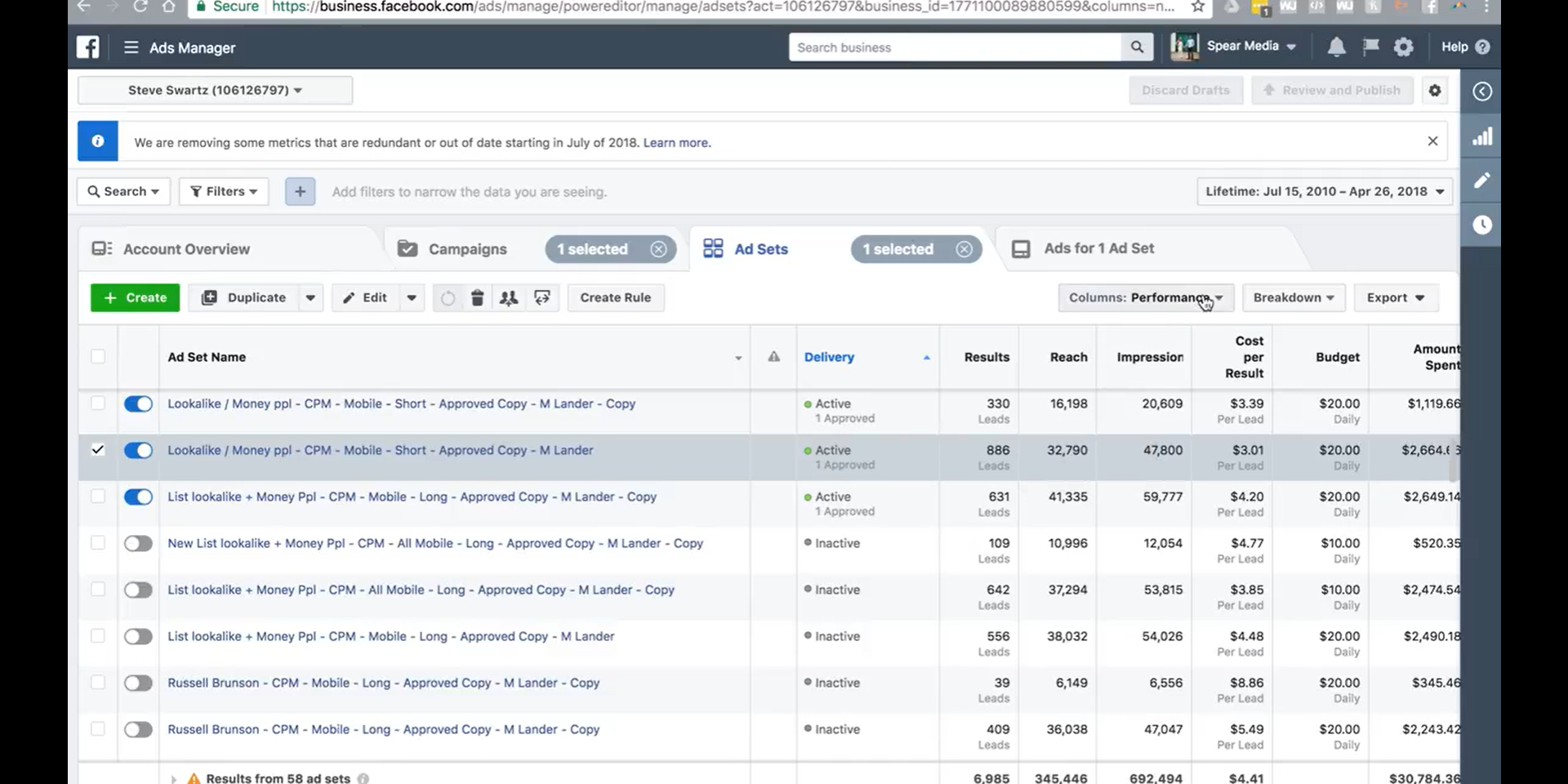The width and height of the screenshot is (1568, 784).
Task: Open the notifications bell
Action: (1336, 47)
